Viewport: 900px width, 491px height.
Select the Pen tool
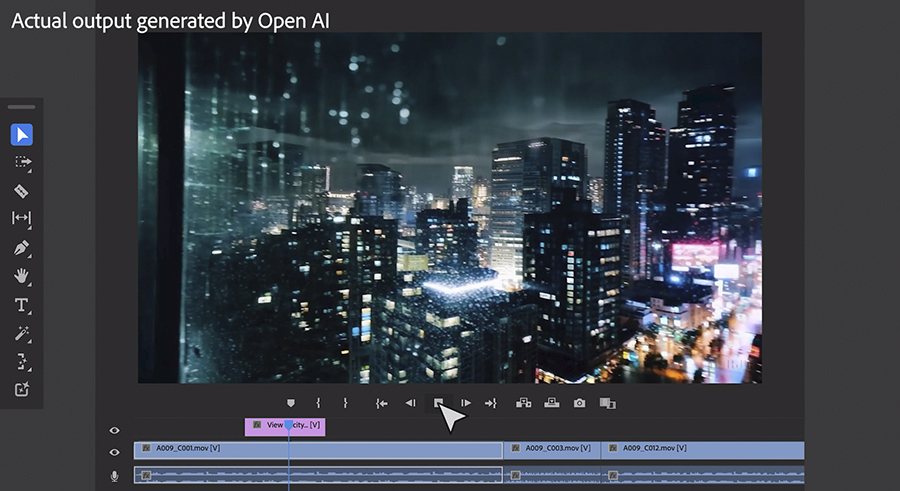coord(22,249)
